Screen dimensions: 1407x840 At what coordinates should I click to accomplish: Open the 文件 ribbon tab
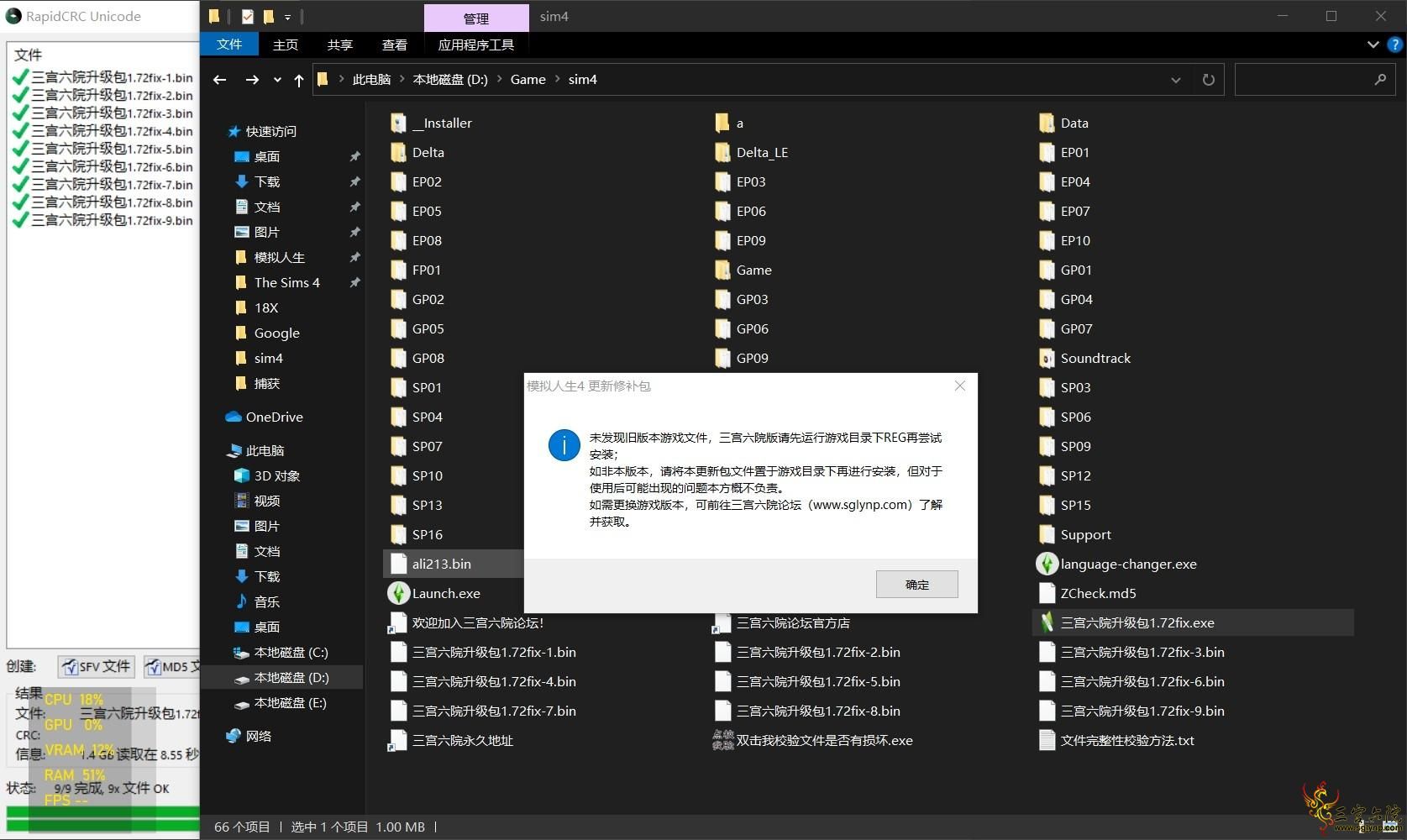click(x=229, y=45)
